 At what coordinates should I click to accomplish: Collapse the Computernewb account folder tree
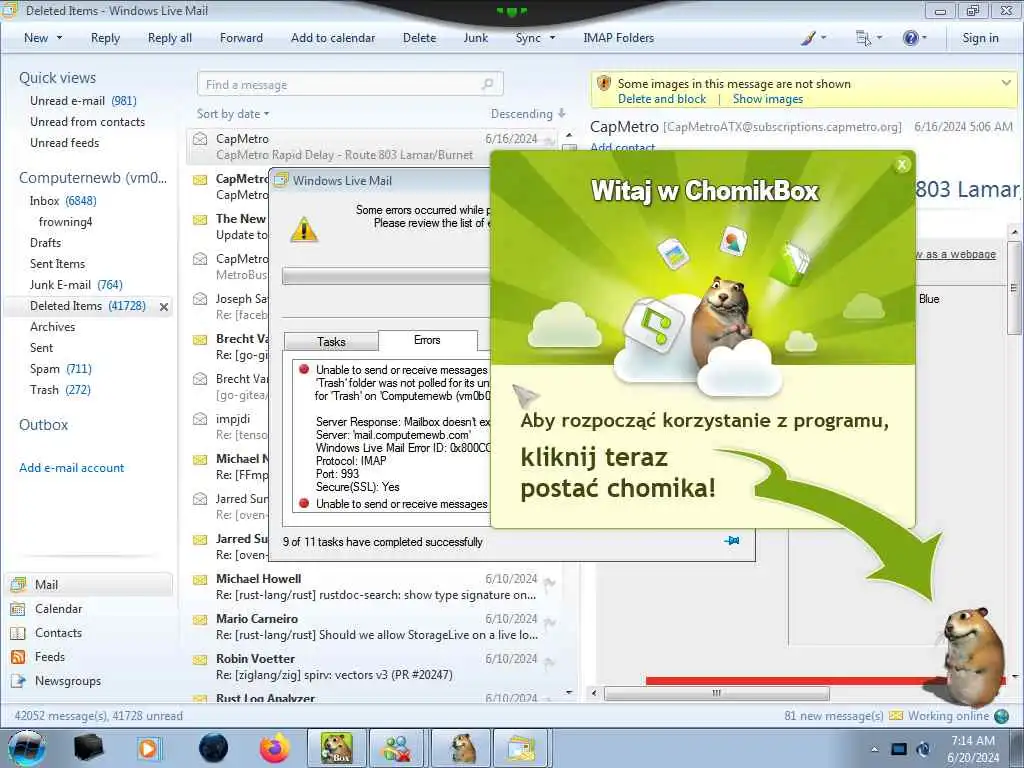[93, 178]
